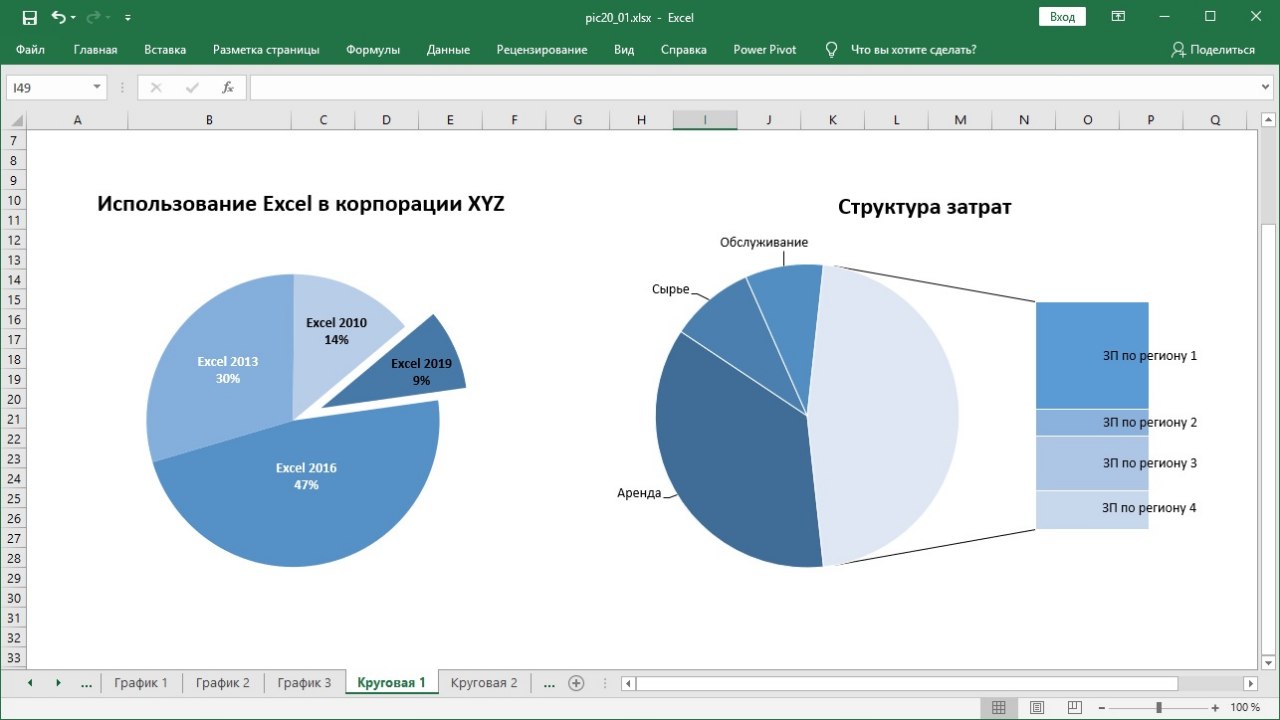Click the title 'Использование Excel в корпорации XYZ'
Screen dimensions: 1280x720
[x=301, y=205]
